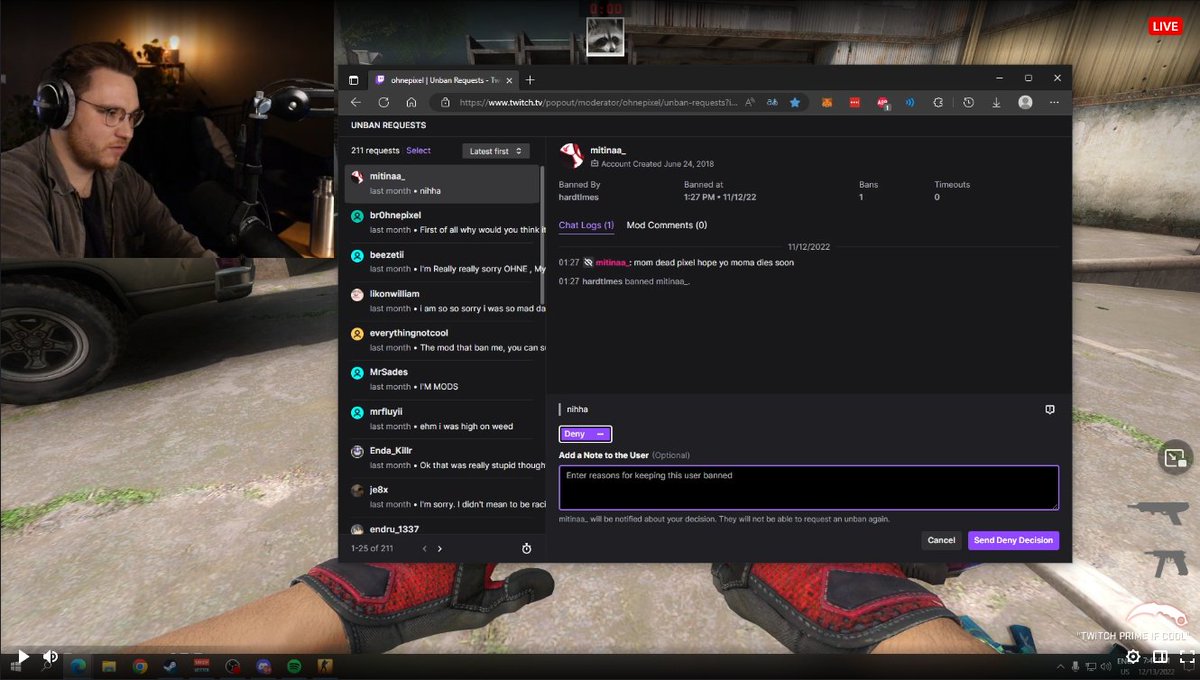Open everythingnotcool's unban request
Viewport: 1200px width, 680px height.
pos(442,340)
